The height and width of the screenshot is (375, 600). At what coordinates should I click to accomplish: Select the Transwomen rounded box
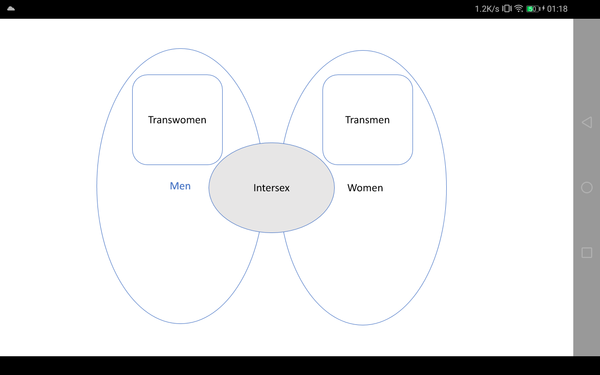pyautogui.click(x=178, y=120)
